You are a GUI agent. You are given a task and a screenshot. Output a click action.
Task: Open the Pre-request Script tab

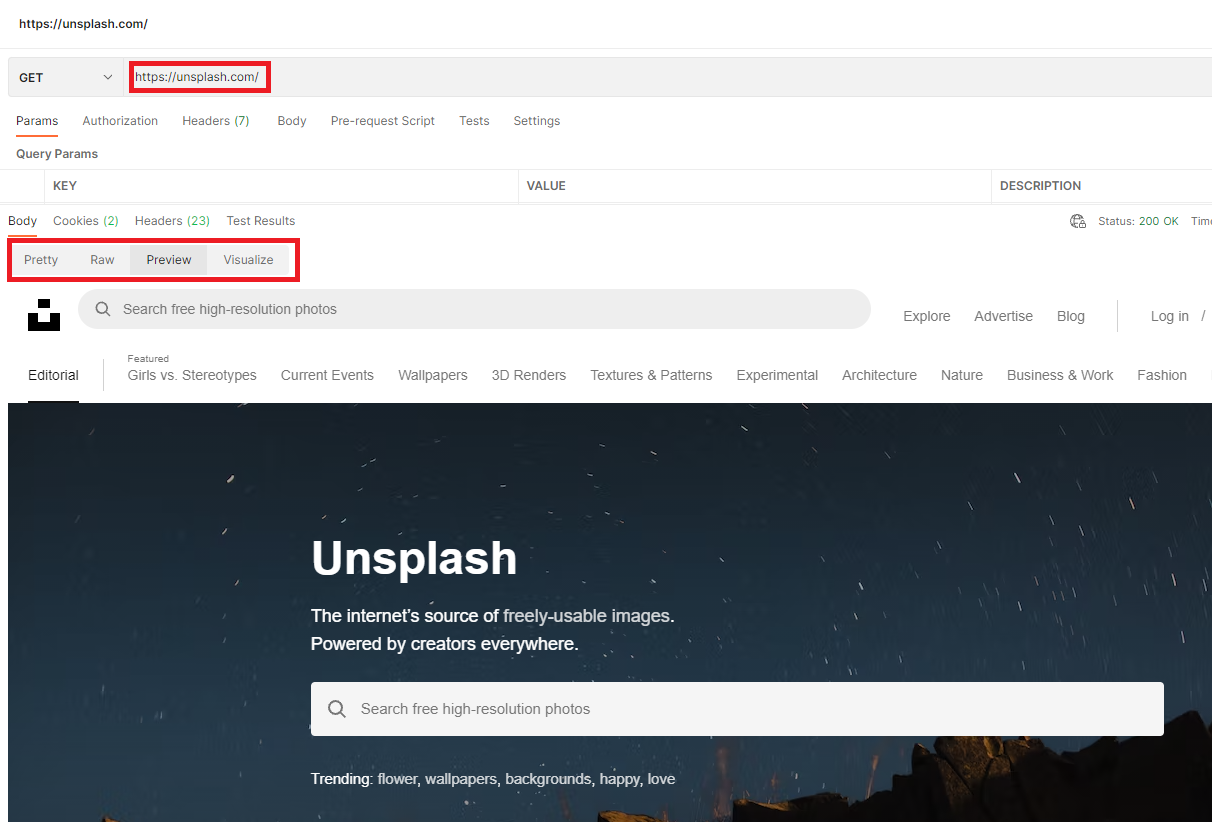(x=383, y=121)
